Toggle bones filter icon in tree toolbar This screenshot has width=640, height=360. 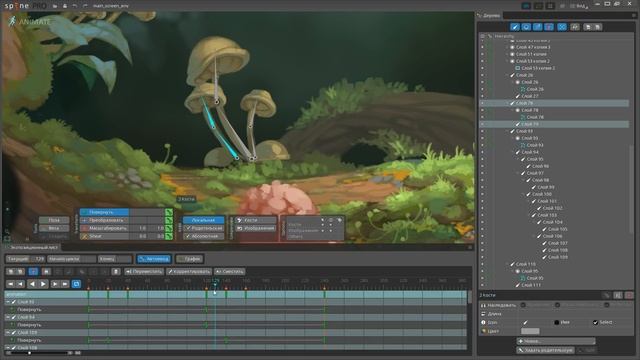click(515, 27)
